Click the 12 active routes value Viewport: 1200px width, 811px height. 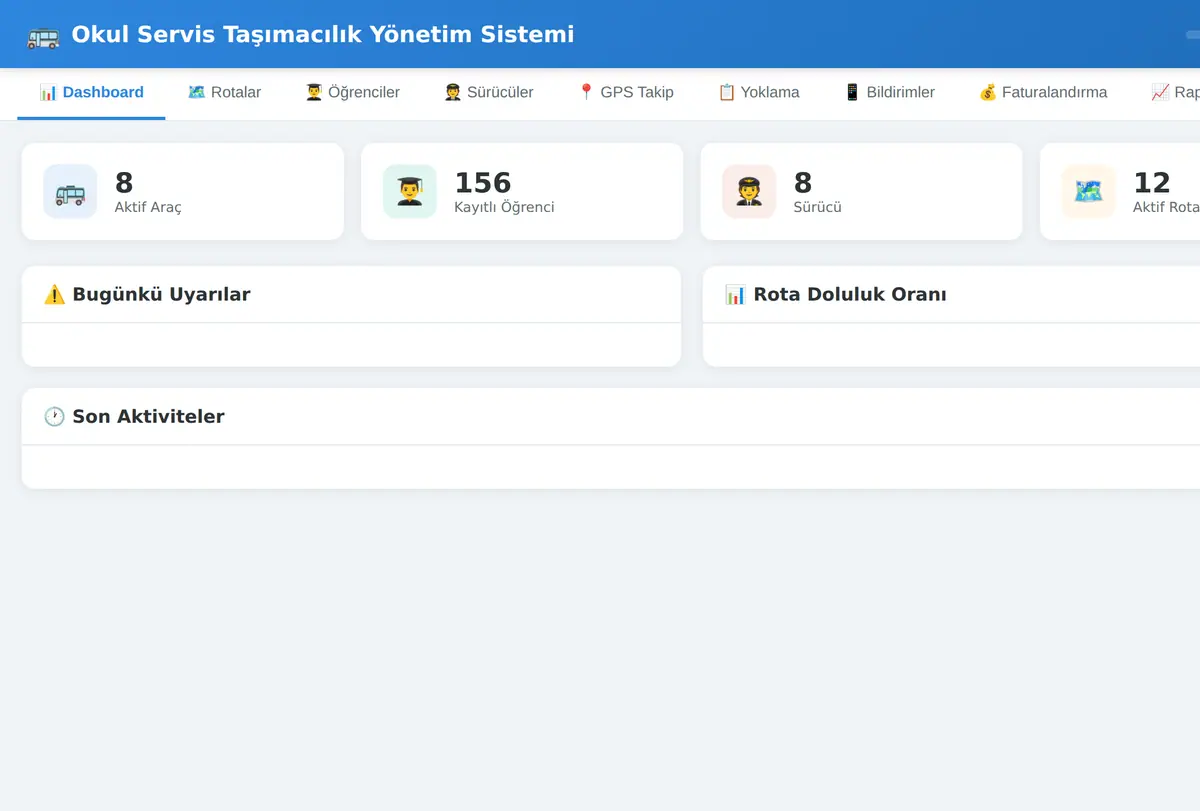point(1152,182)
